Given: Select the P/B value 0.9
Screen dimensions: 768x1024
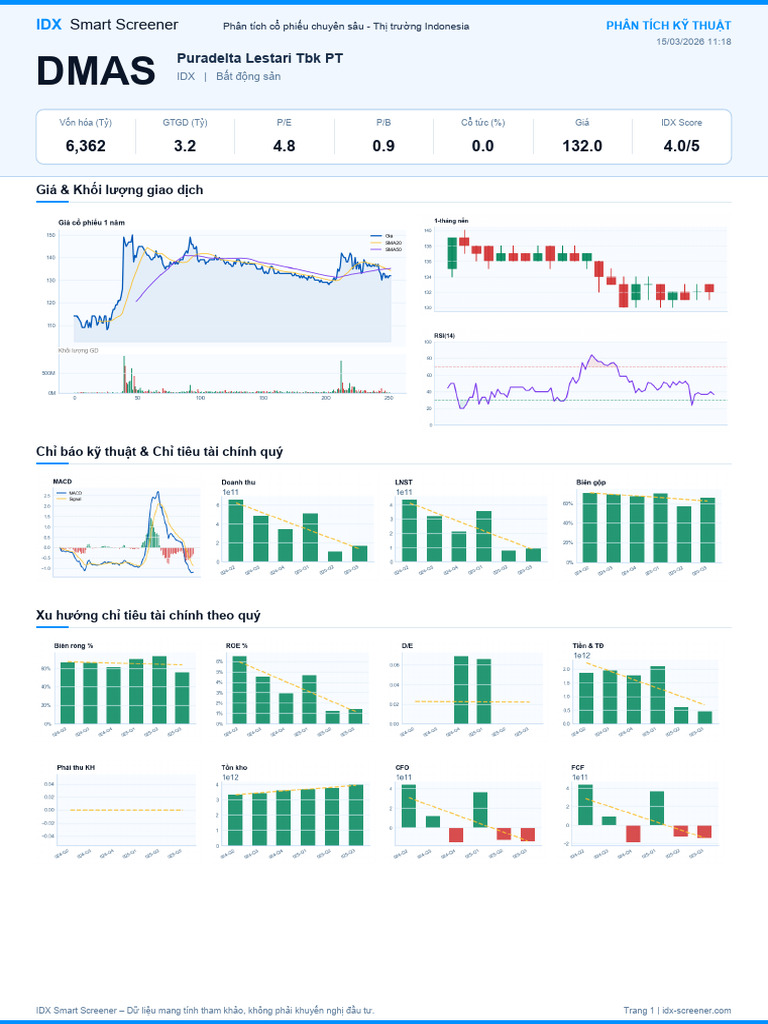Looking at the screenshot, I should click(x=383, y=146).
